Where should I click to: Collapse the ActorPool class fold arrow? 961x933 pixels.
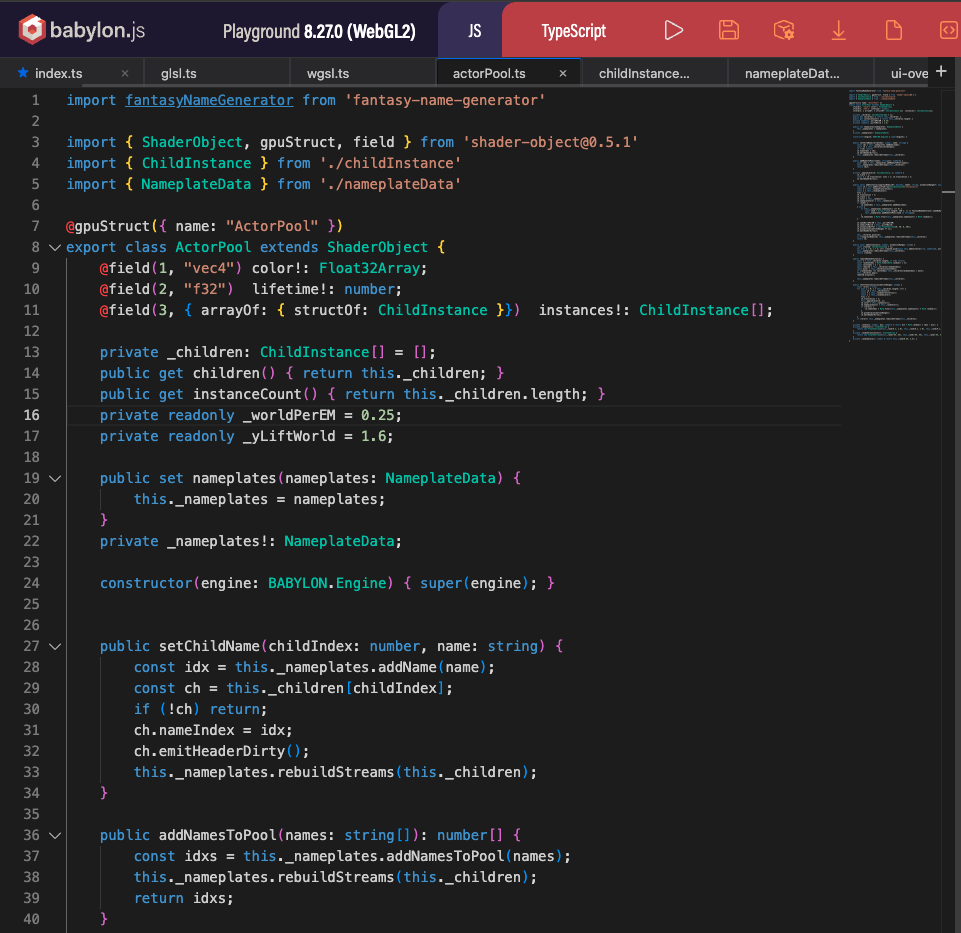(x=54, y=247)
